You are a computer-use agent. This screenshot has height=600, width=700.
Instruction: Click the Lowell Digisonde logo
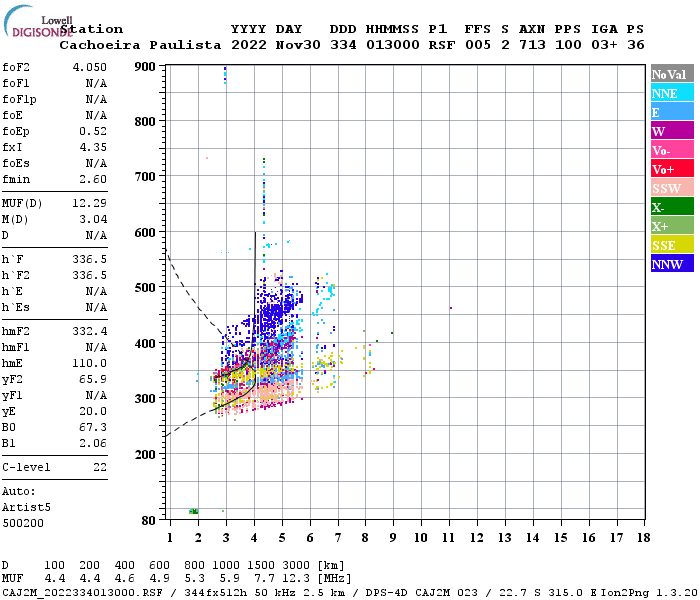38,21
